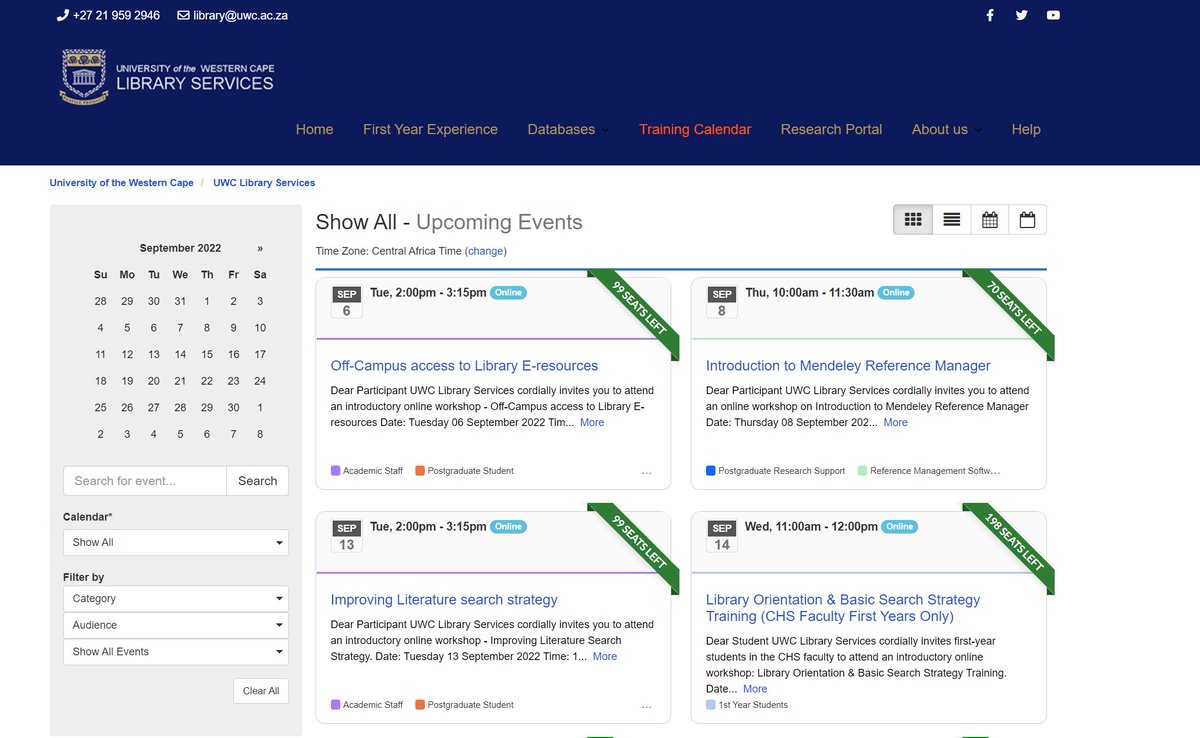Screen dimensions: 1200x738
Task: Open First Year Experience page
Action: pyautogui.click(x=430, y=129)
